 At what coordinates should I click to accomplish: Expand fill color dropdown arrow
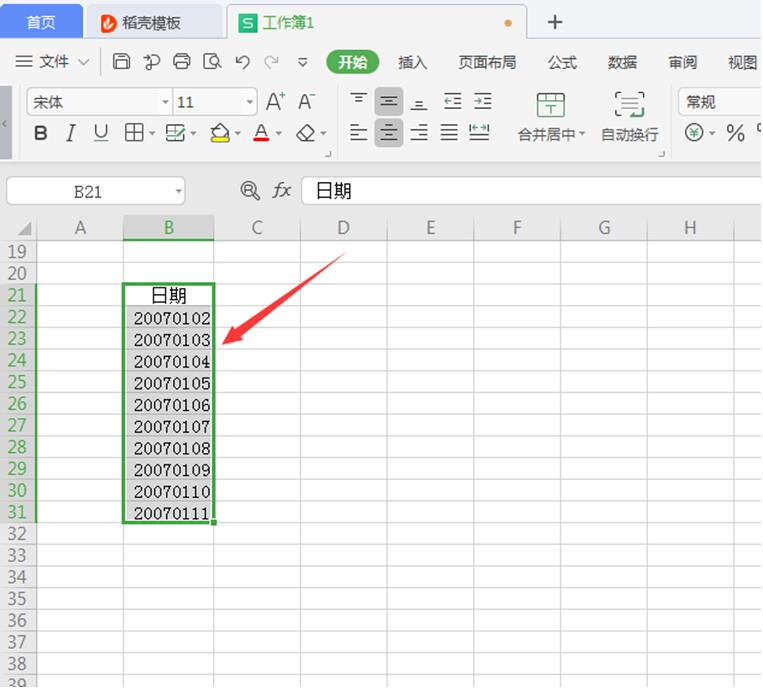coord(237,133)
